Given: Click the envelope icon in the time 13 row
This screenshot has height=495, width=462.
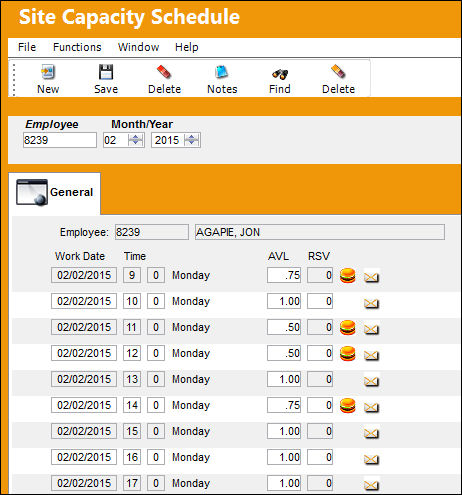Looking at the screenshot, I should [371, 381].
